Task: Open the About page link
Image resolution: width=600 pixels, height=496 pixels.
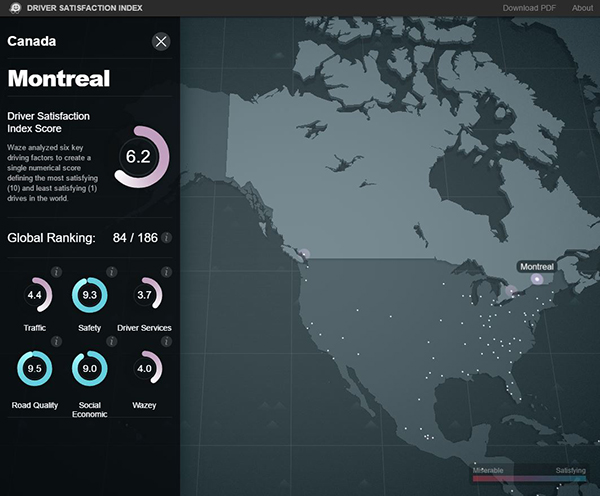Action: pos(582,8)
